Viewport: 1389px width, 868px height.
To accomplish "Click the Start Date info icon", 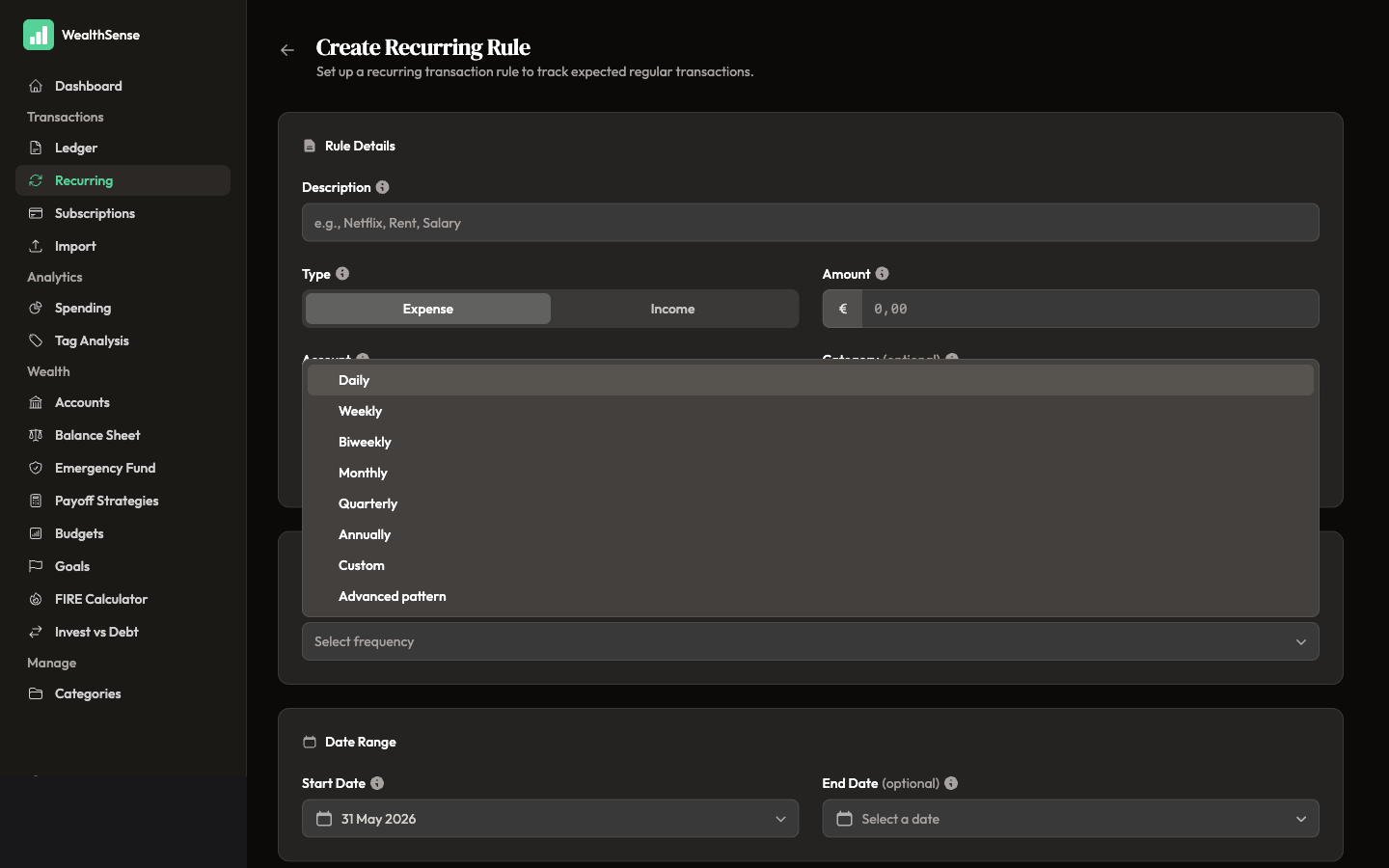I will 377,783.
